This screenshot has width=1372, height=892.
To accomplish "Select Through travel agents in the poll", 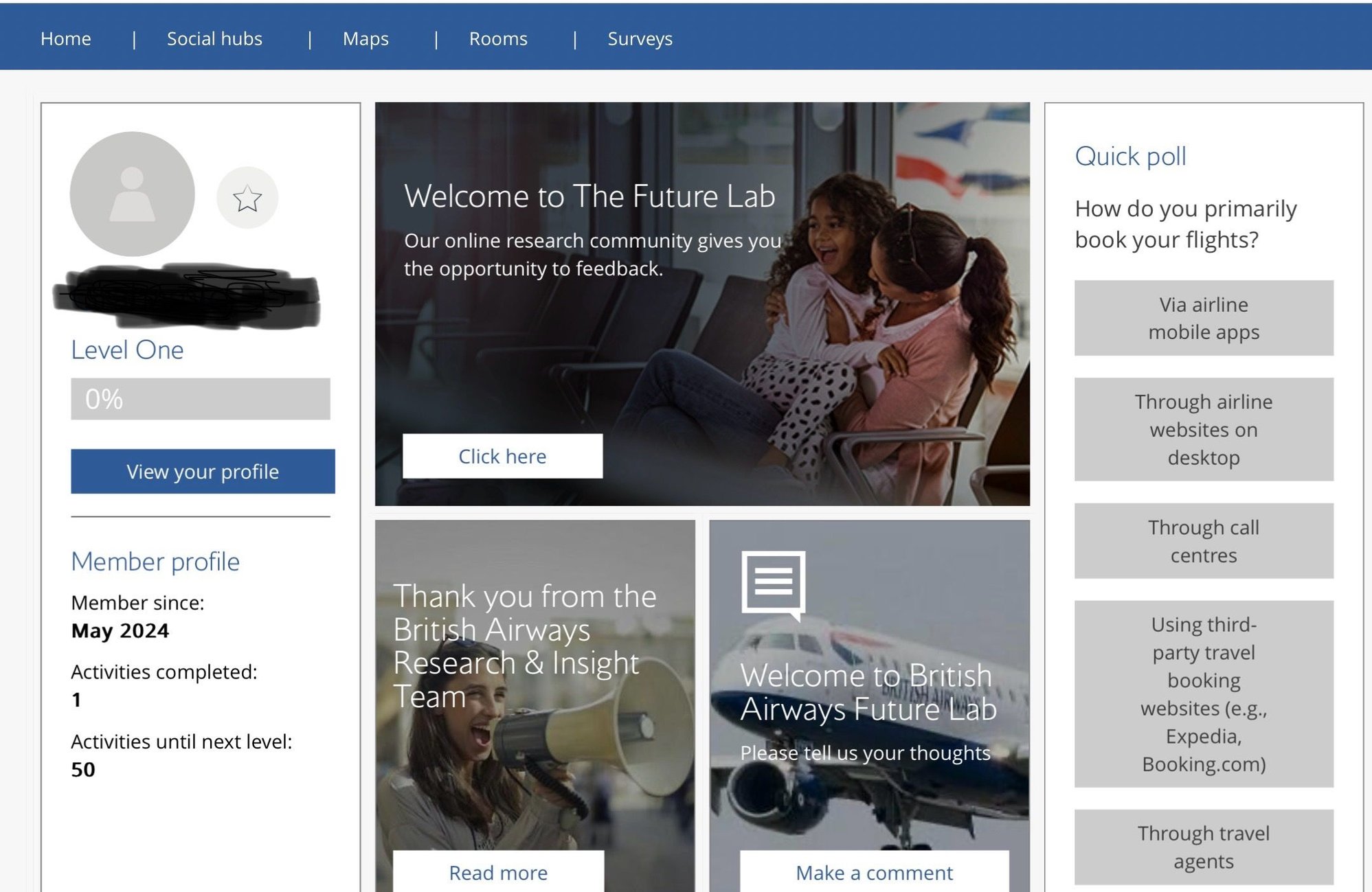I will 1203,847.
